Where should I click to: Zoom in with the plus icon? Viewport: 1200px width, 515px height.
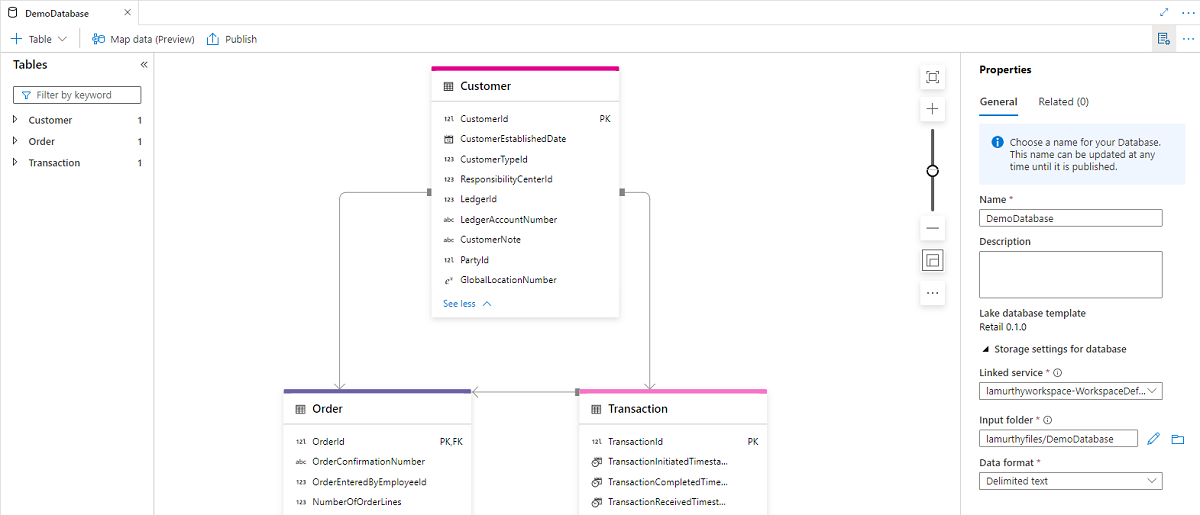pos(933,108)
